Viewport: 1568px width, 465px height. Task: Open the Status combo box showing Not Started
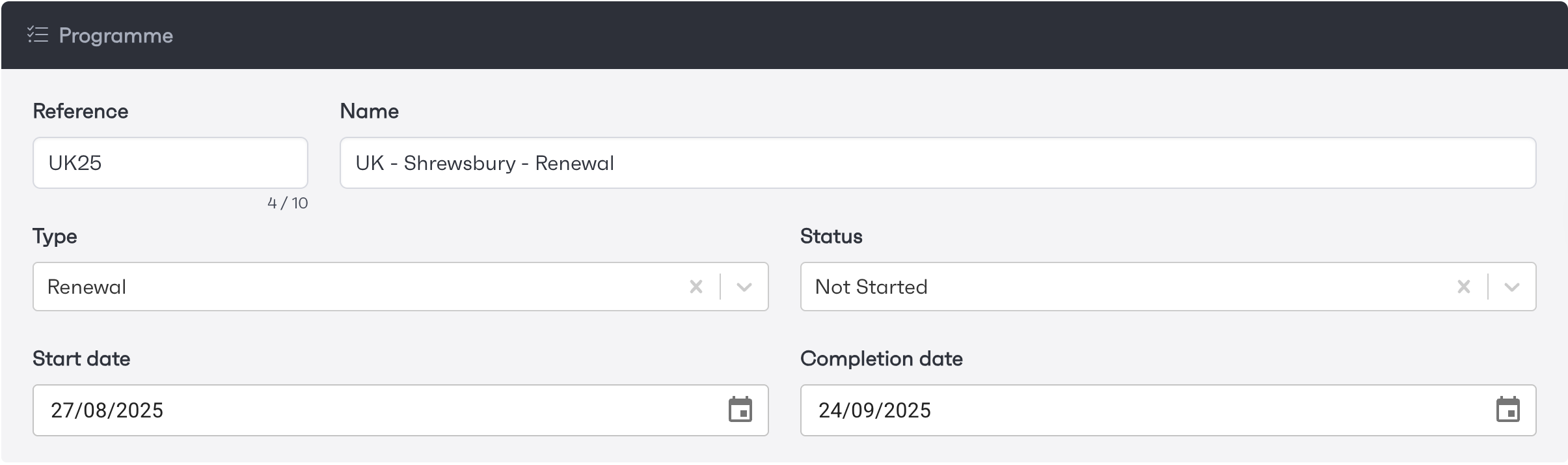tap(1126, 287)
